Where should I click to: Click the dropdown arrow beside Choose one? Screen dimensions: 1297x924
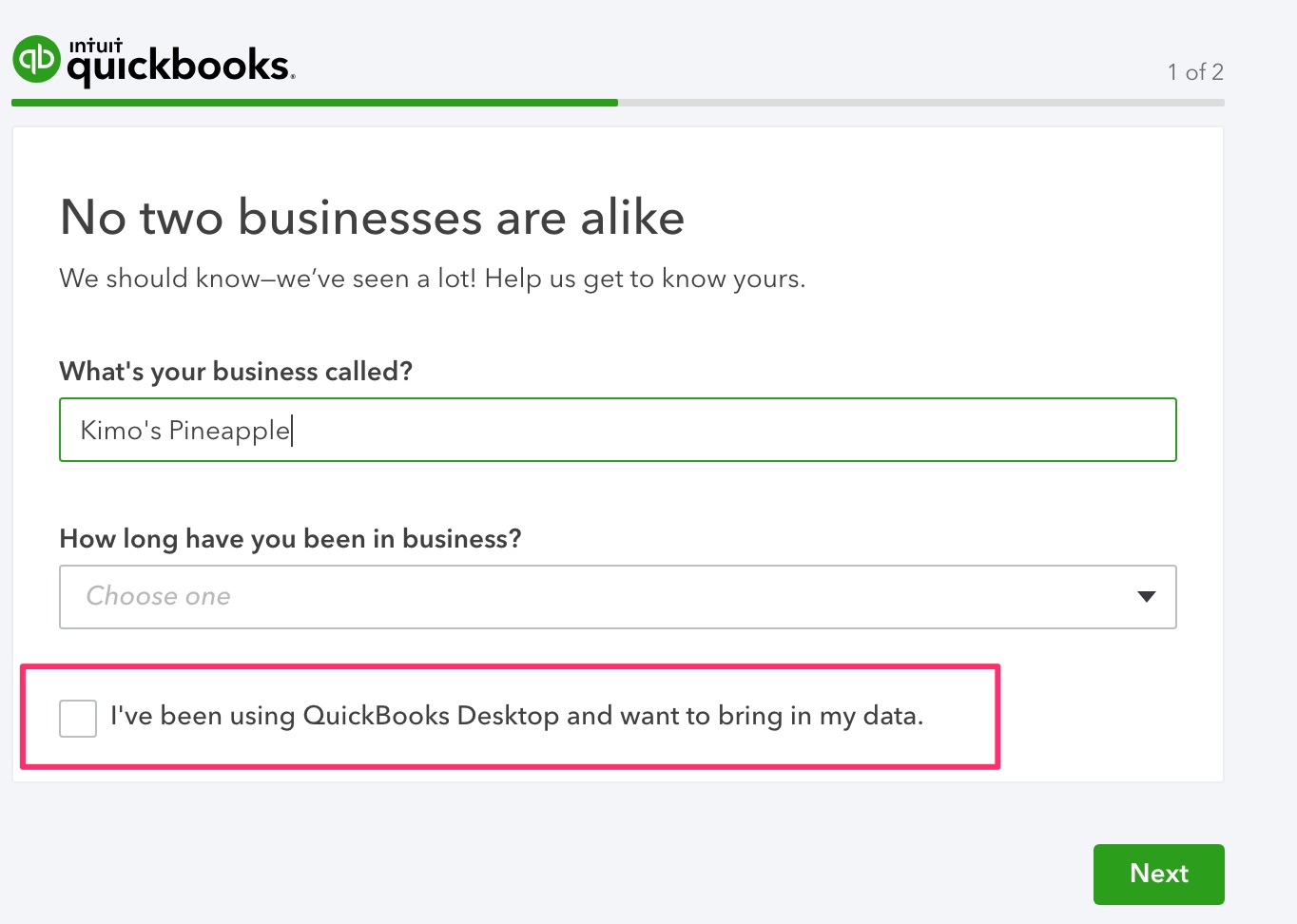pyautogui.click(x=1147, y=597)
